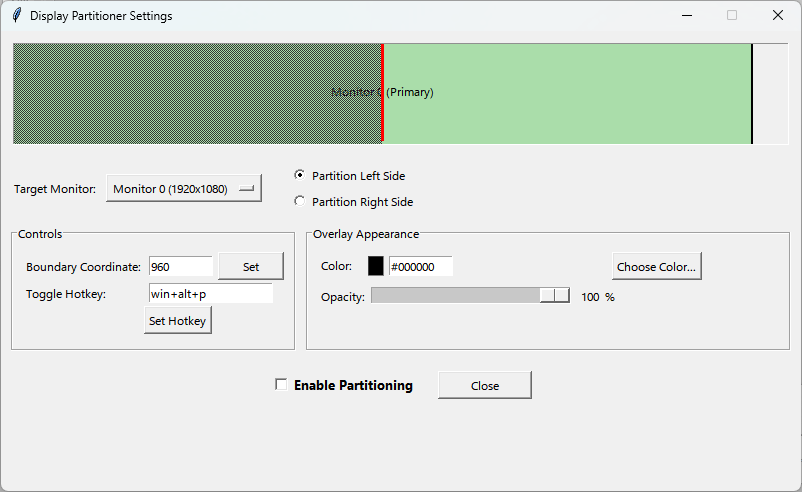The image size is (802, 492).
Task: Click the Opacity slider trough
Action: coord(471,296)
